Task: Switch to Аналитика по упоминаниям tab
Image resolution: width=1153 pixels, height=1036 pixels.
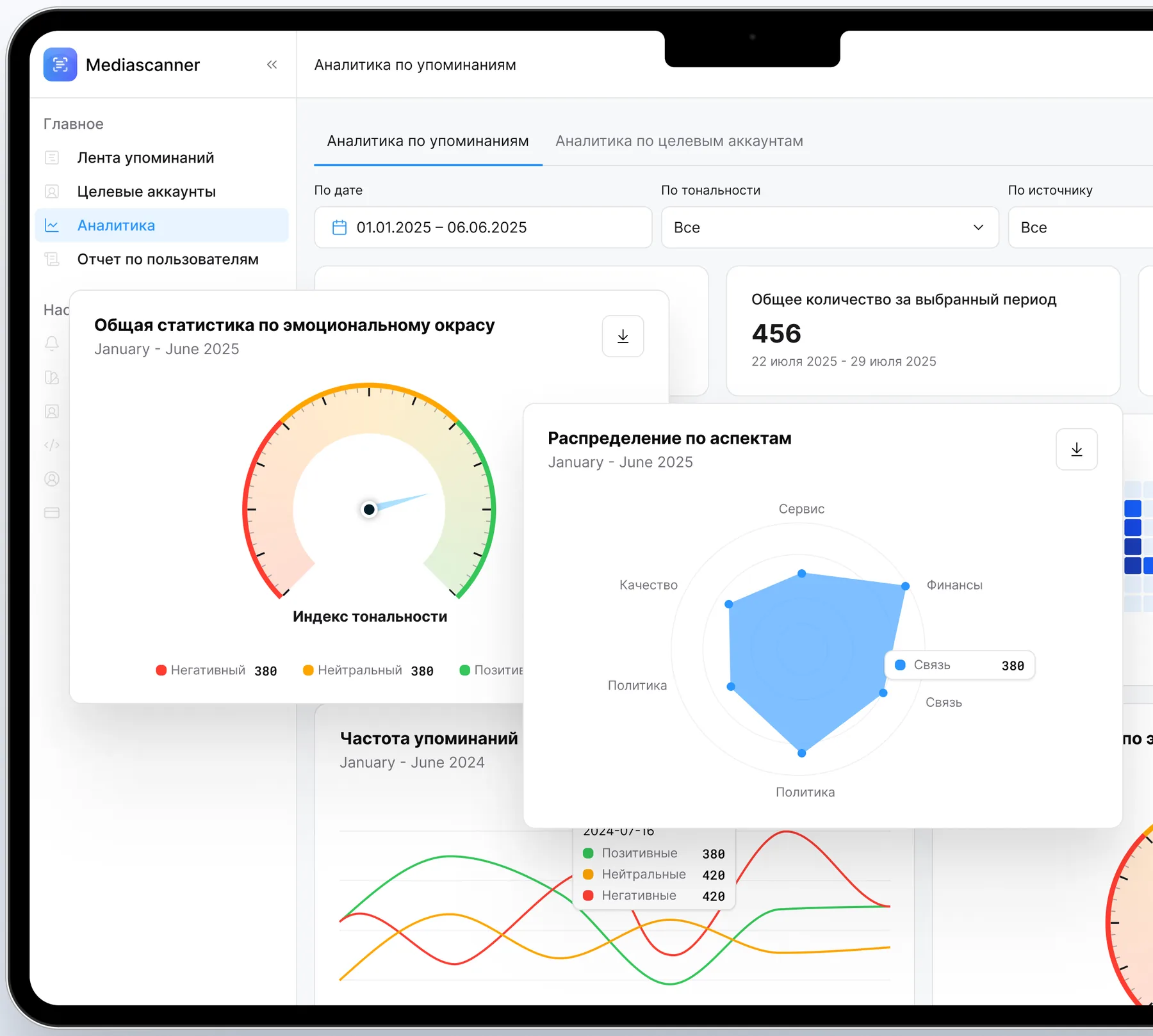Action: tap(428, 141)
